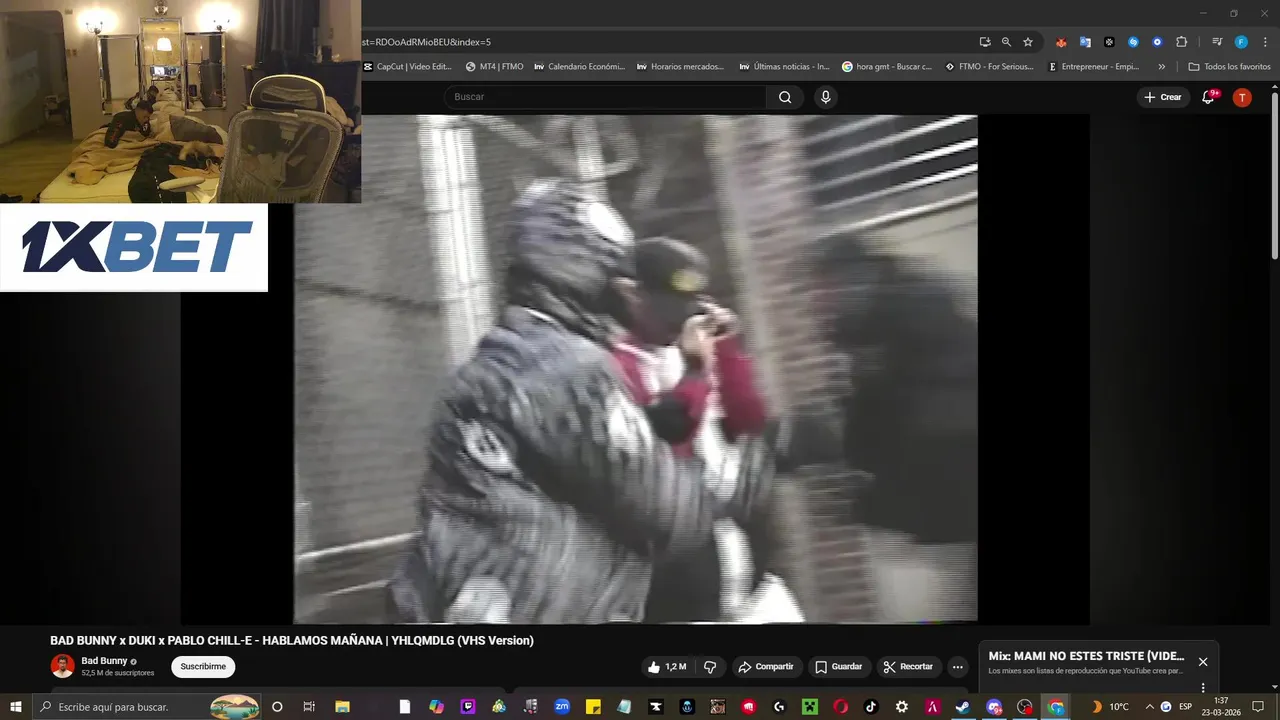Open Steam from the taskbar
Image resolution: width=1280 pixels, height=720 pixels.
coord(963,707)
